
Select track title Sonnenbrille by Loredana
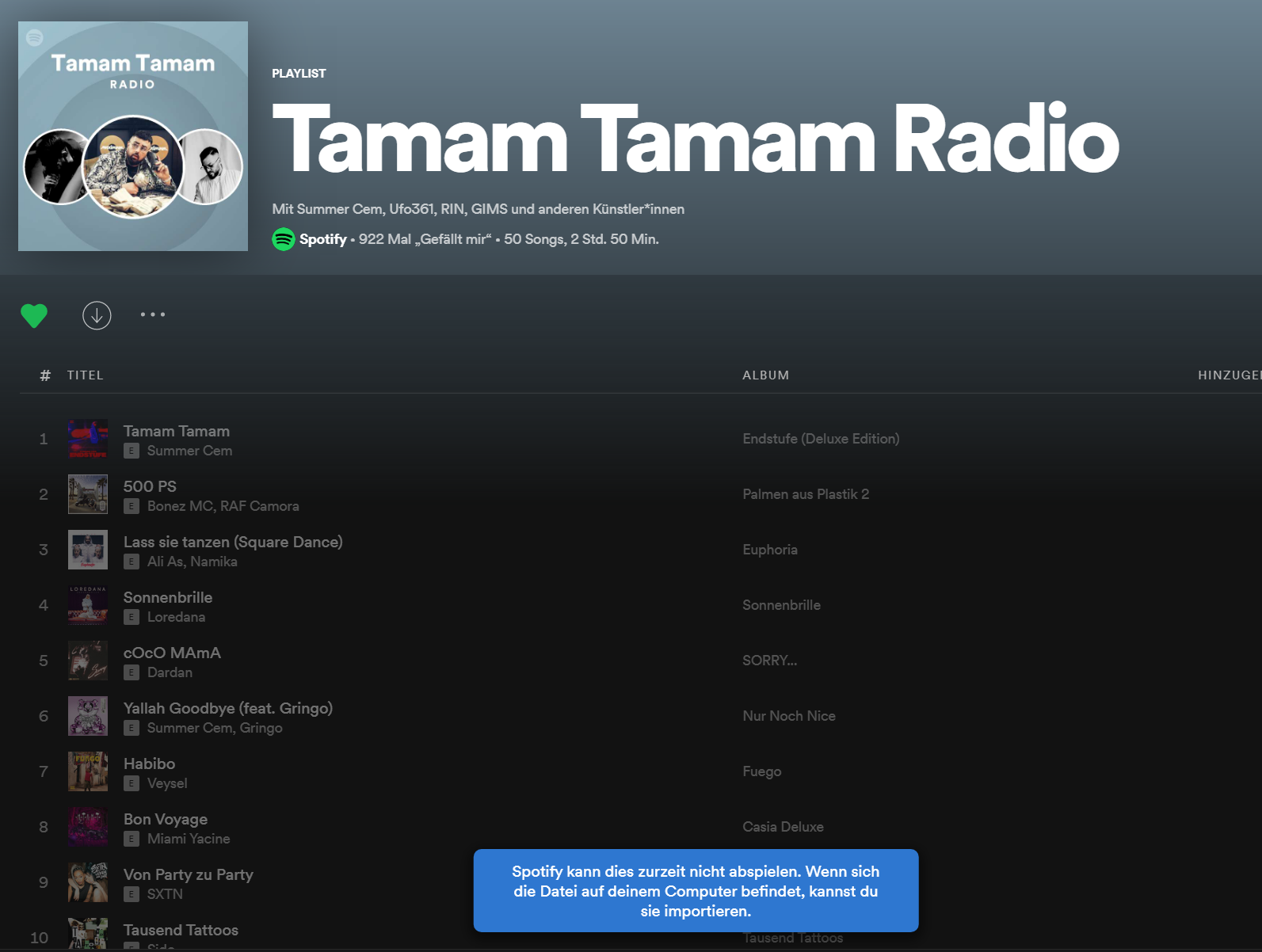coord(168,597)
